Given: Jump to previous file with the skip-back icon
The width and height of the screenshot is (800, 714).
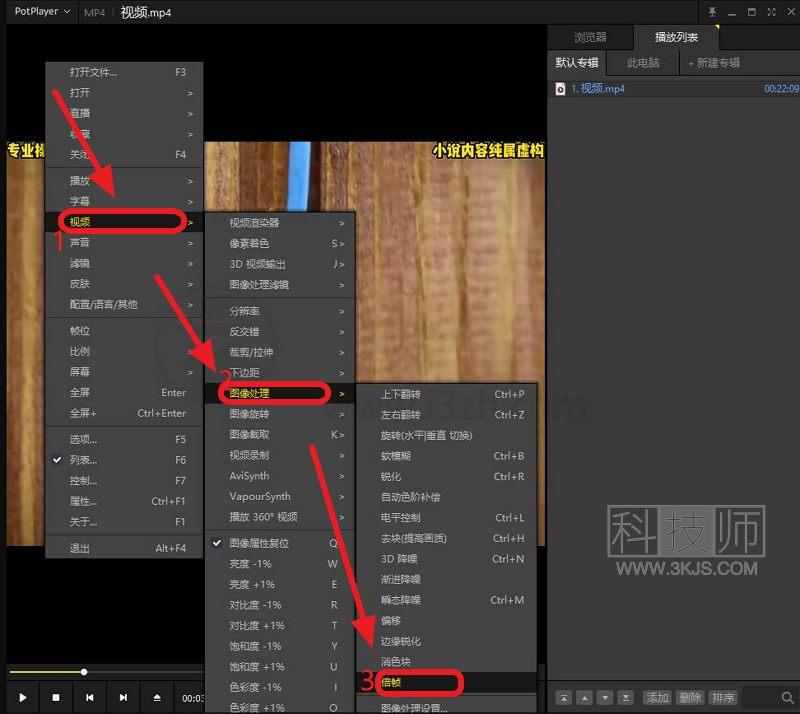Looking at the screenshot, I should point(89,697).
